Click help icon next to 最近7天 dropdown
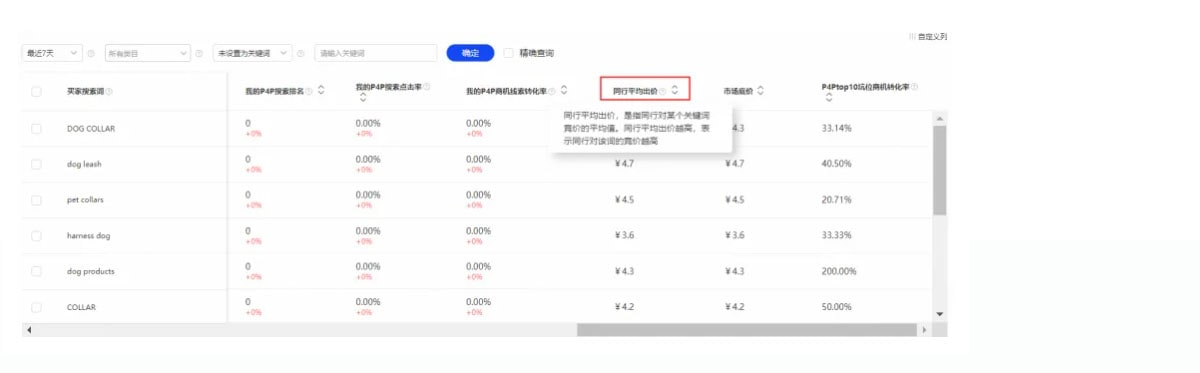Viewport: 1200px width, 373px height. [91, 53]
